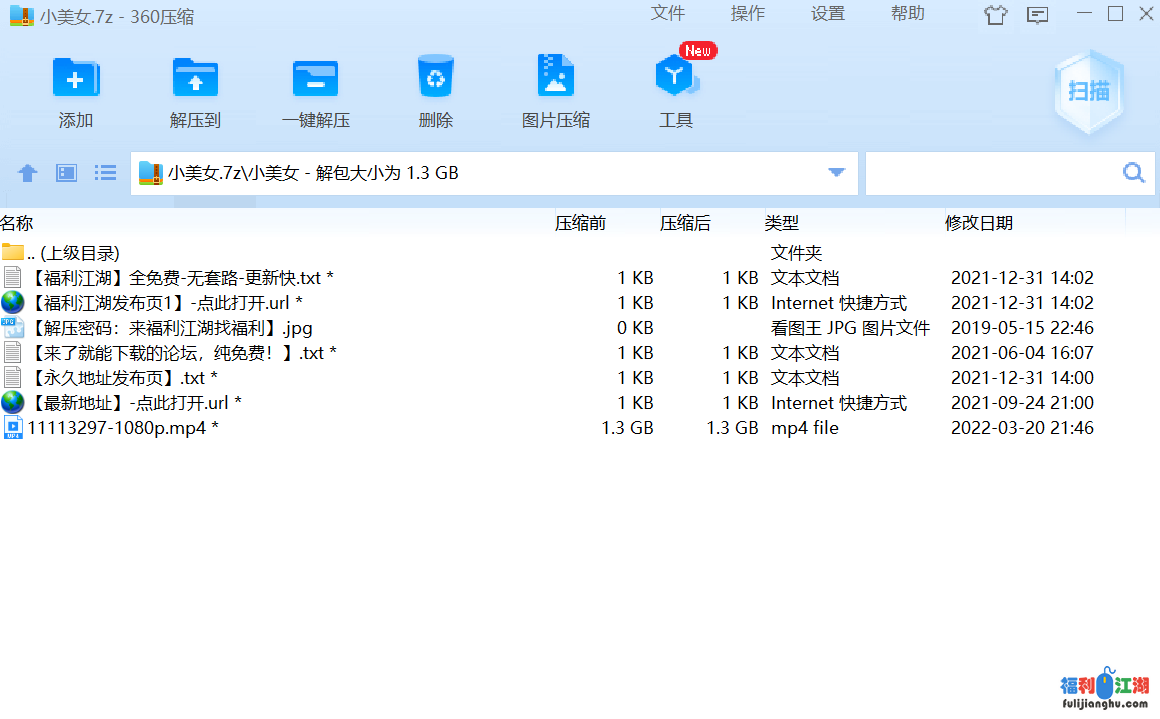Click the 添加 (Add) toolbar icon

(x=75, y=78)
